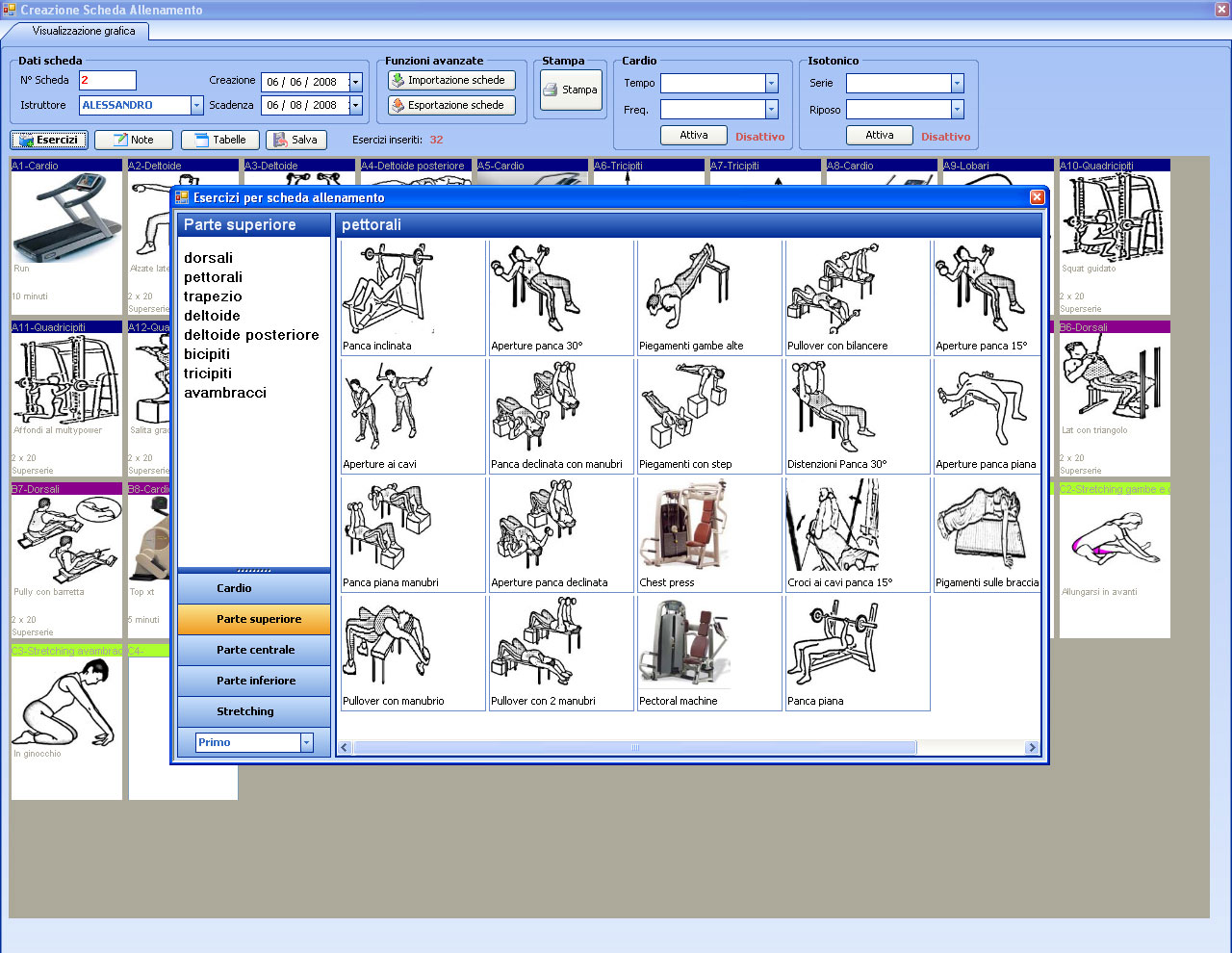The width and height of the screenshot is (1232, 953).
Task: Select dorsali in the muscle list
Action: 209,258
